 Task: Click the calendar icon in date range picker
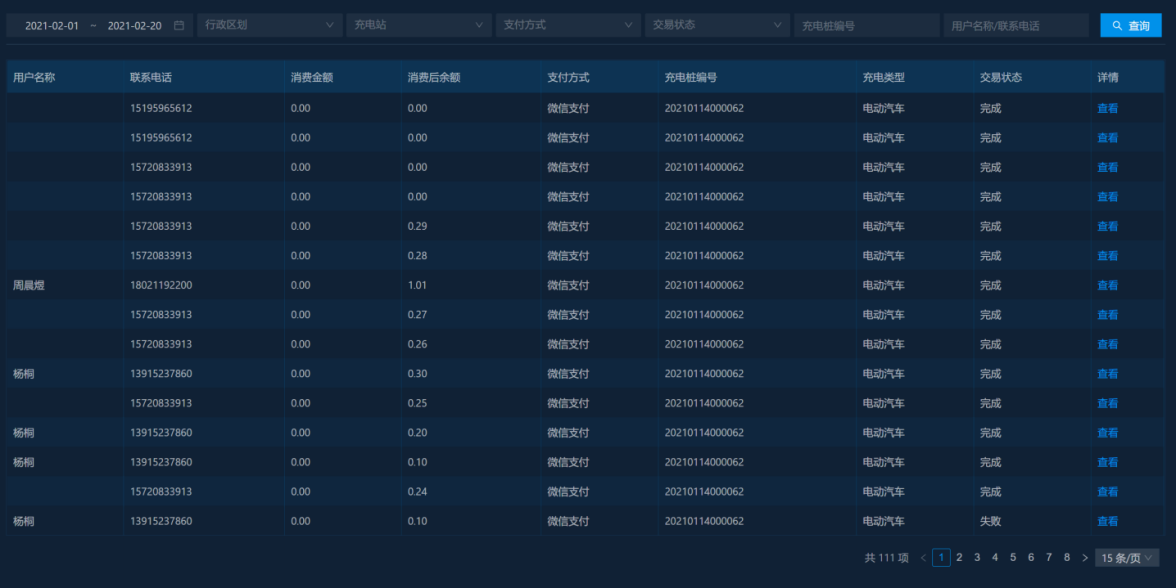(x=179, y=26)
